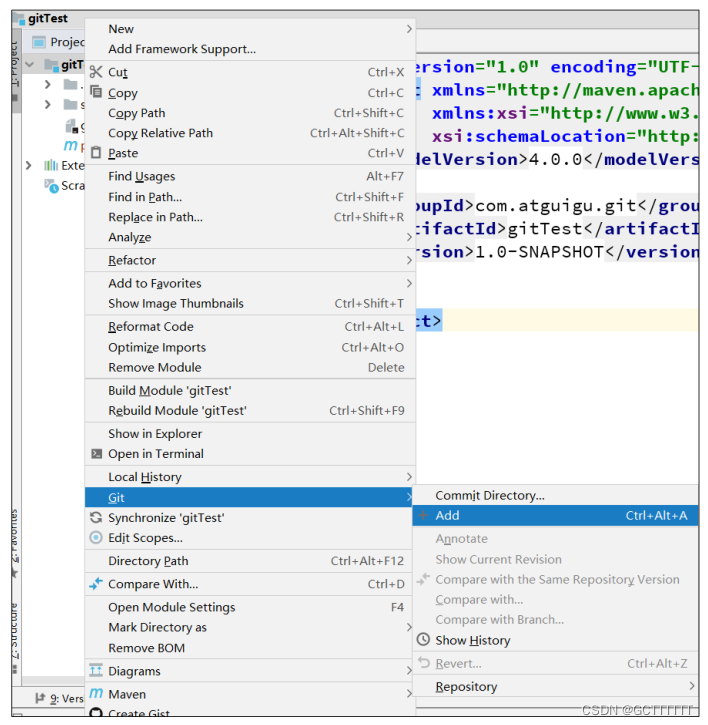Choose Add Framework Support...
The height and width of the screenshot is (725, 708).
click(x=250, y=49)
